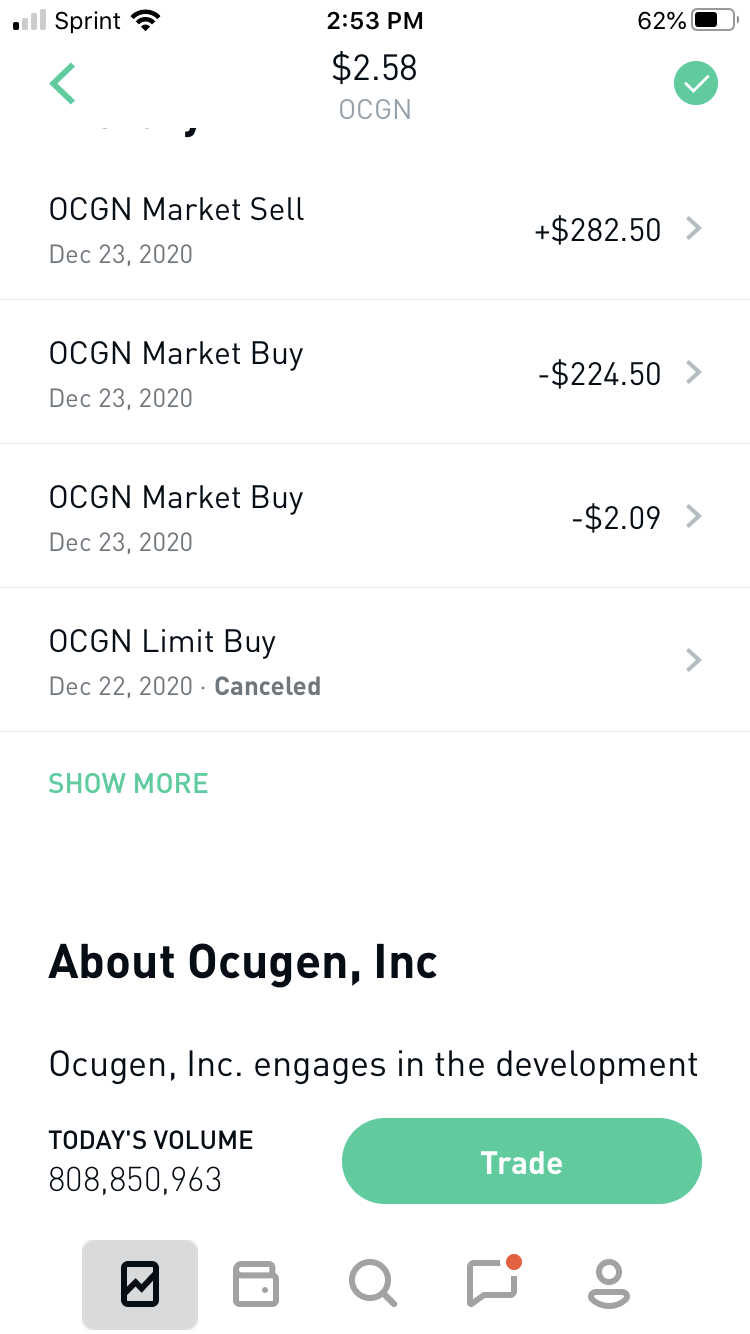The width and height of the screenshot is (750, 1334).
Task: Open the account profile tab
Action: 608,1284
